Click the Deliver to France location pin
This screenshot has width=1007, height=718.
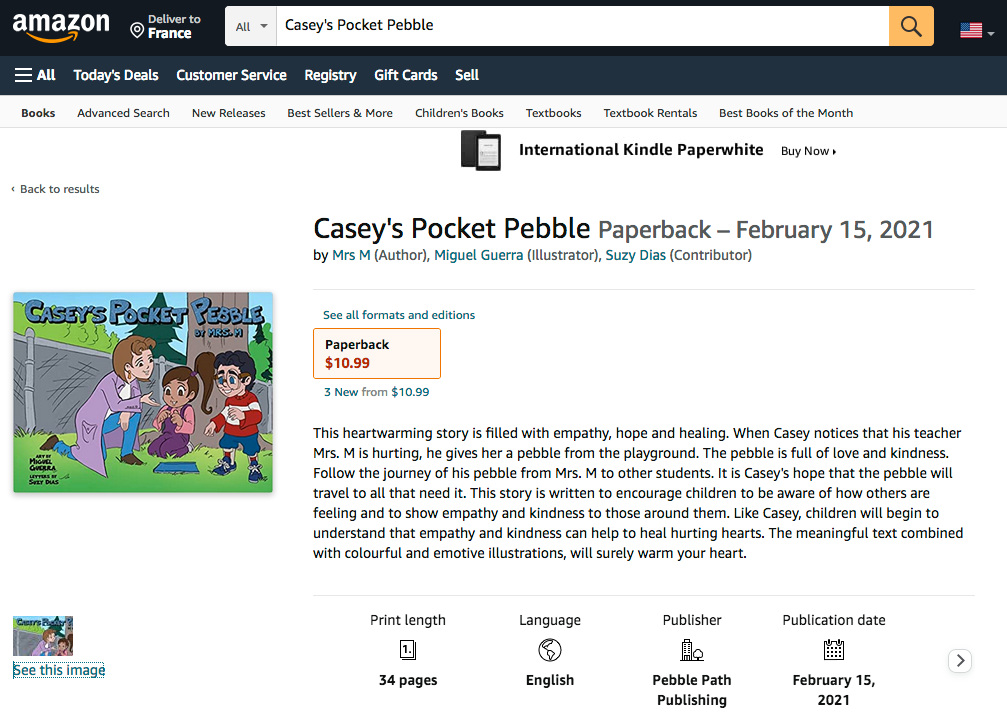click(x=137, y=30)
